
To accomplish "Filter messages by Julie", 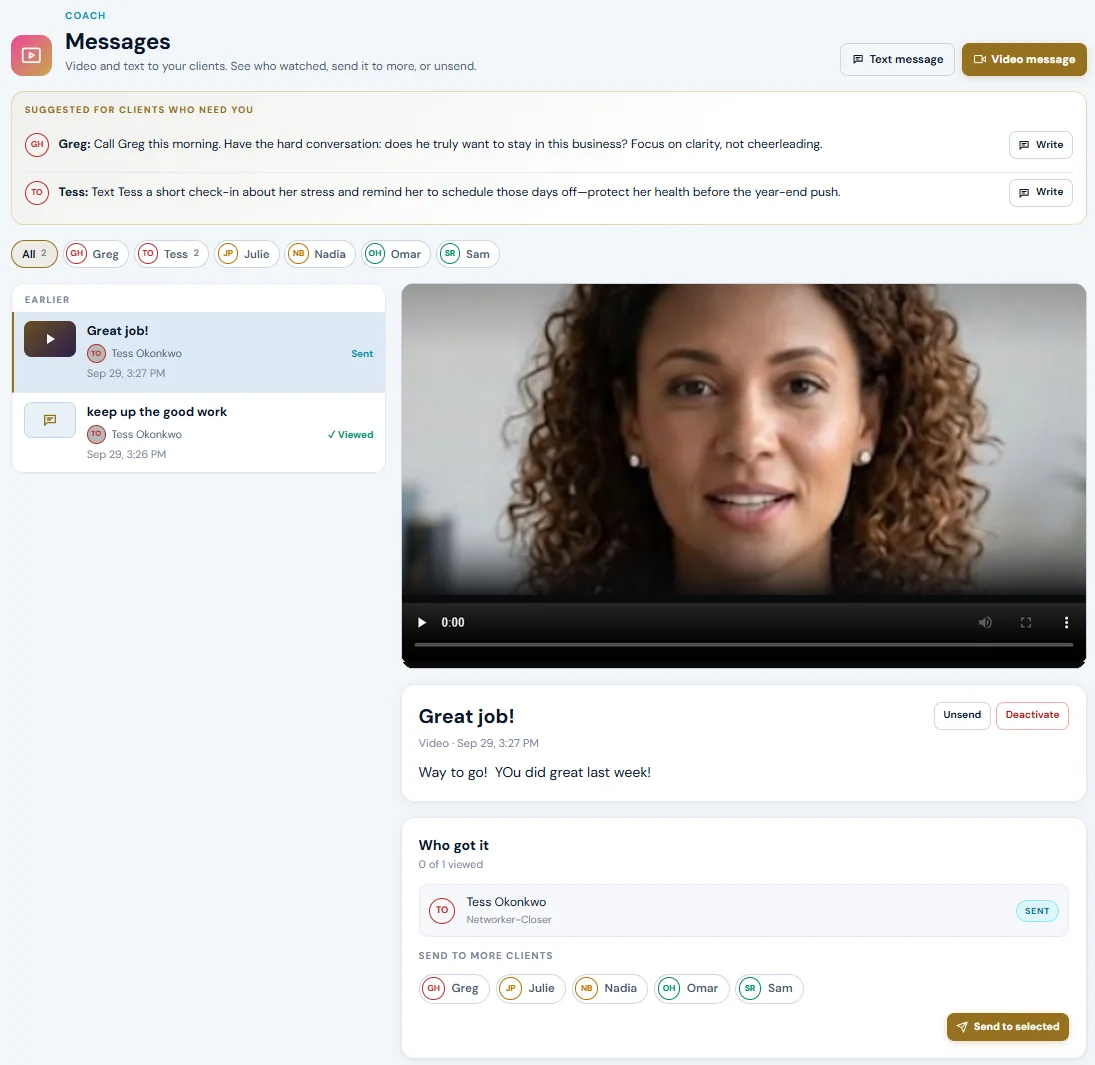I will pos(247,254).
